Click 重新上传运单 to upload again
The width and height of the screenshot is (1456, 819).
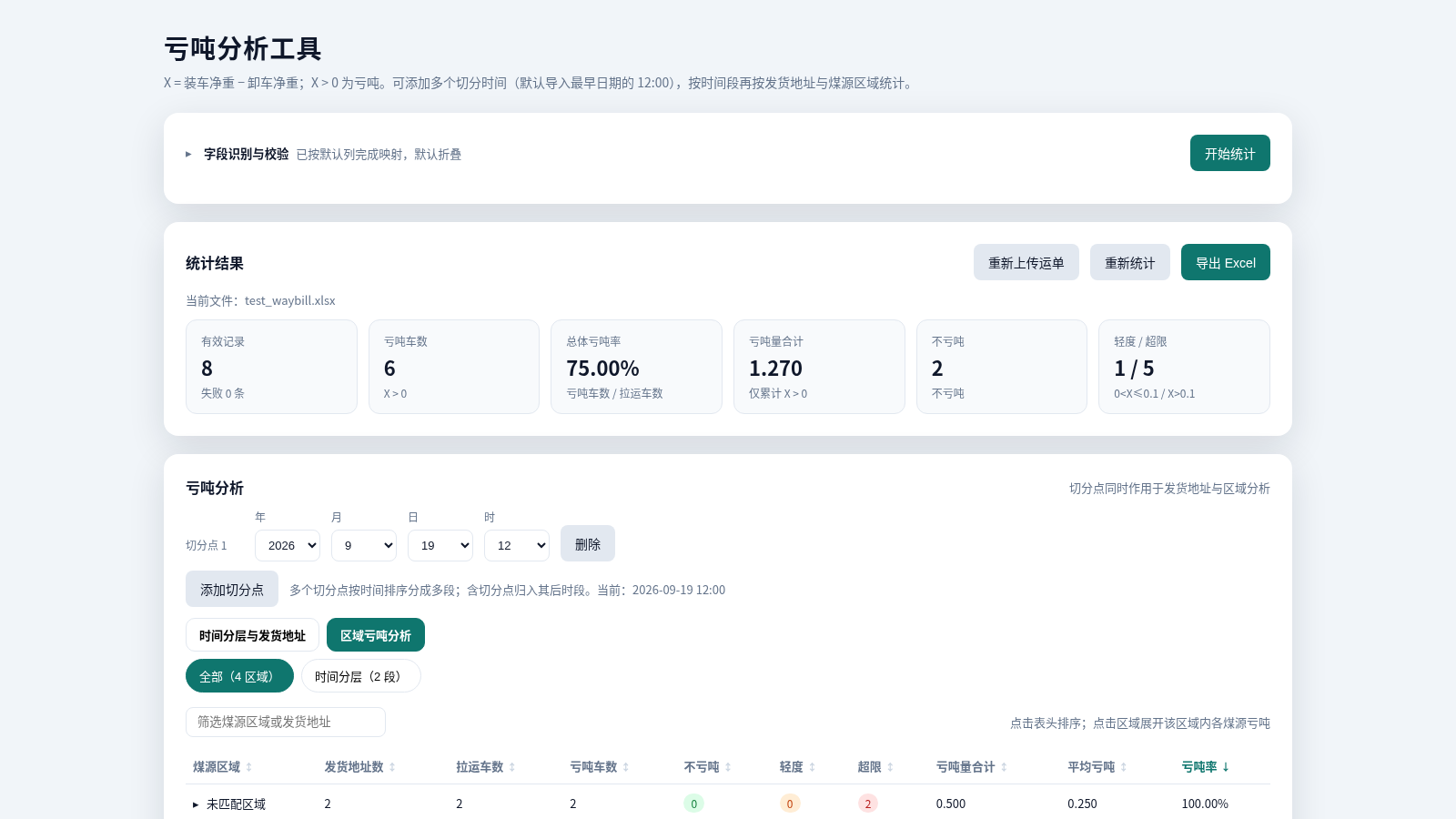1026,262
